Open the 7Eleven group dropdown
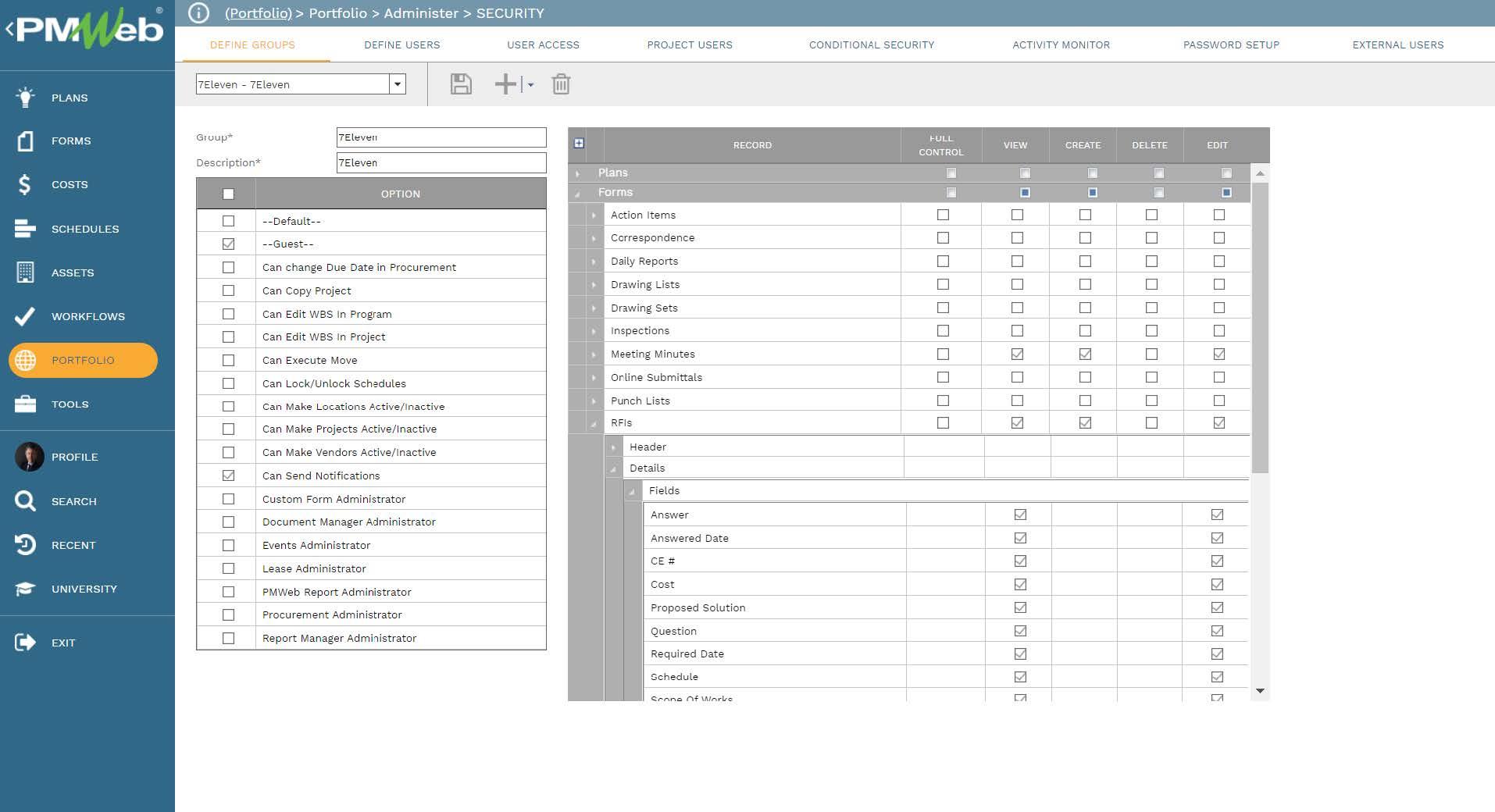1495x812 pixels. 398,84
